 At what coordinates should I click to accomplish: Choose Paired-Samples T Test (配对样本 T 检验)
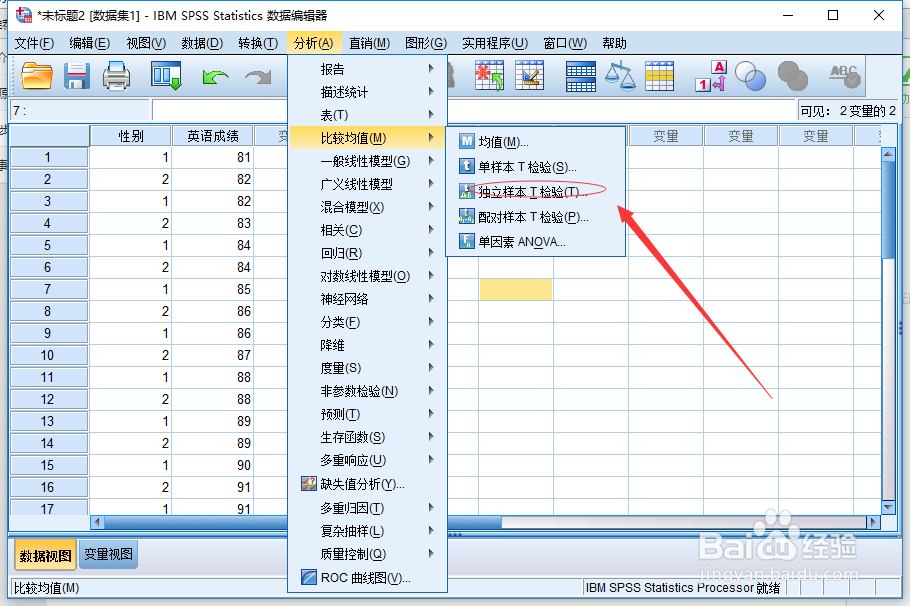point(536,217)
